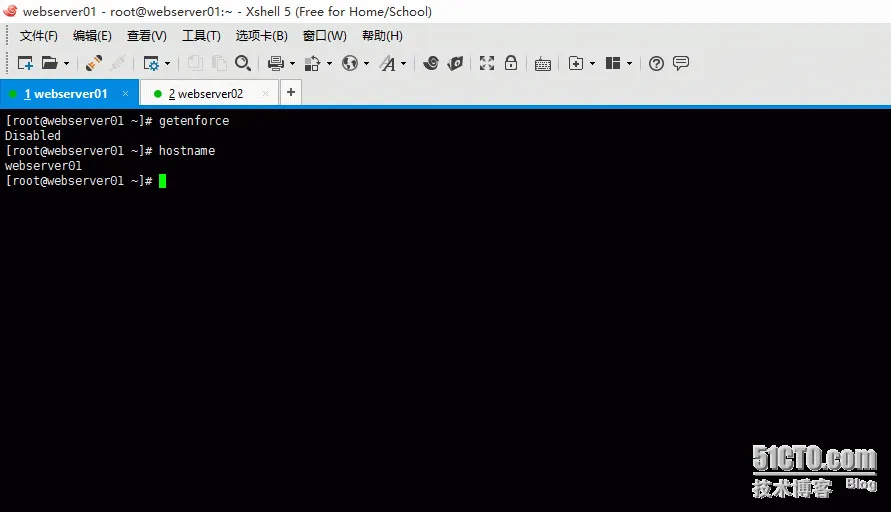Screen dimensions: 891x512
Task: Click the Lock screen padlock icon
Action: [x=511, y=63]
